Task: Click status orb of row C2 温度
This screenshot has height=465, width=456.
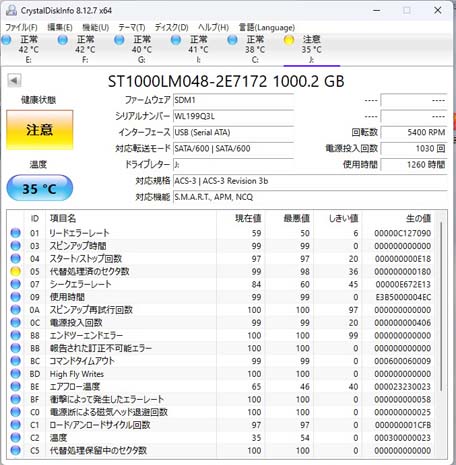Action: 15,438
